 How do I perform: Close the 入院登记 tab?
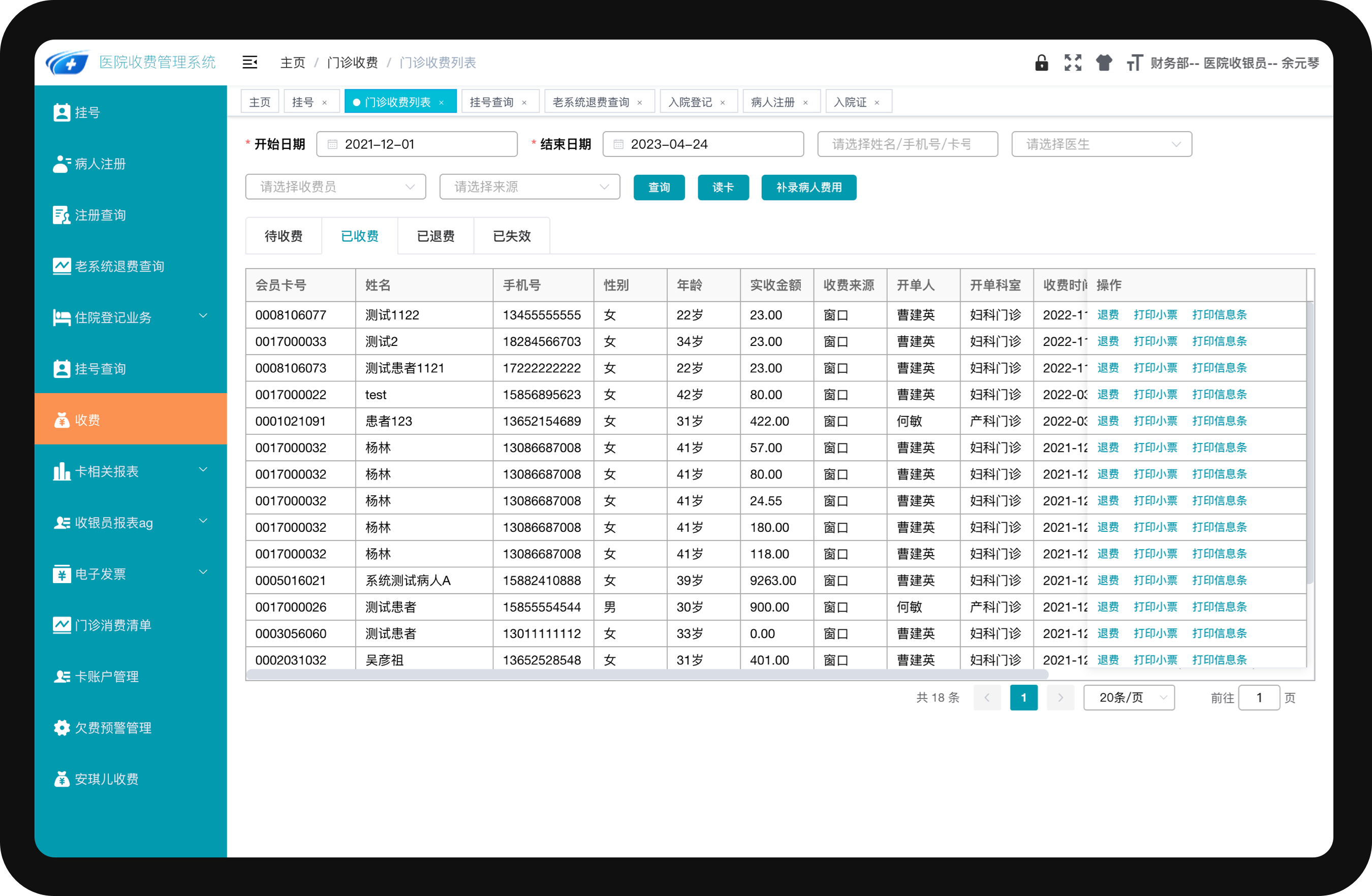[722, 103]
